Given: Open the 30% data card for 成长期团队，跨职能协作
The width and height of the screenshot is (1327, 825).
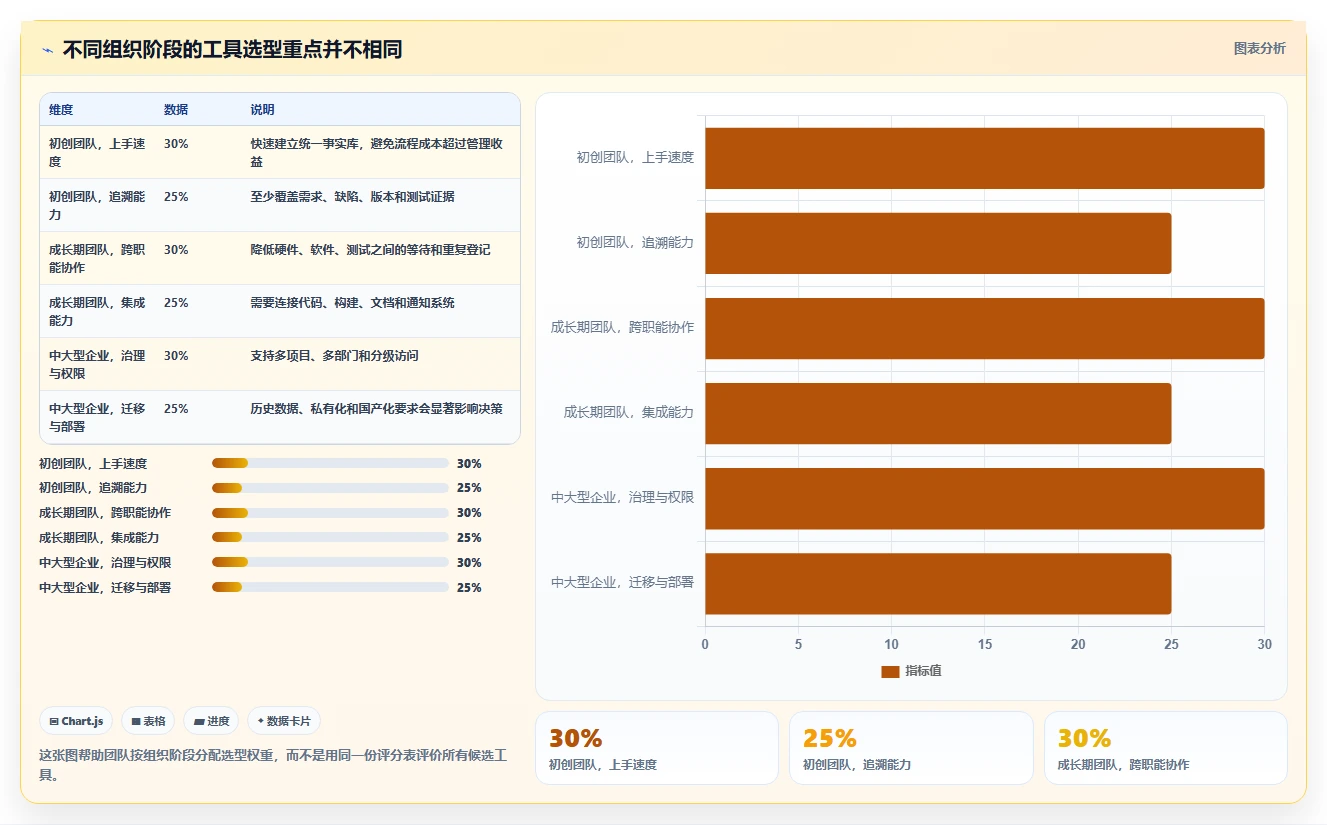Looking at the screenshot, I should (1166, 748).
